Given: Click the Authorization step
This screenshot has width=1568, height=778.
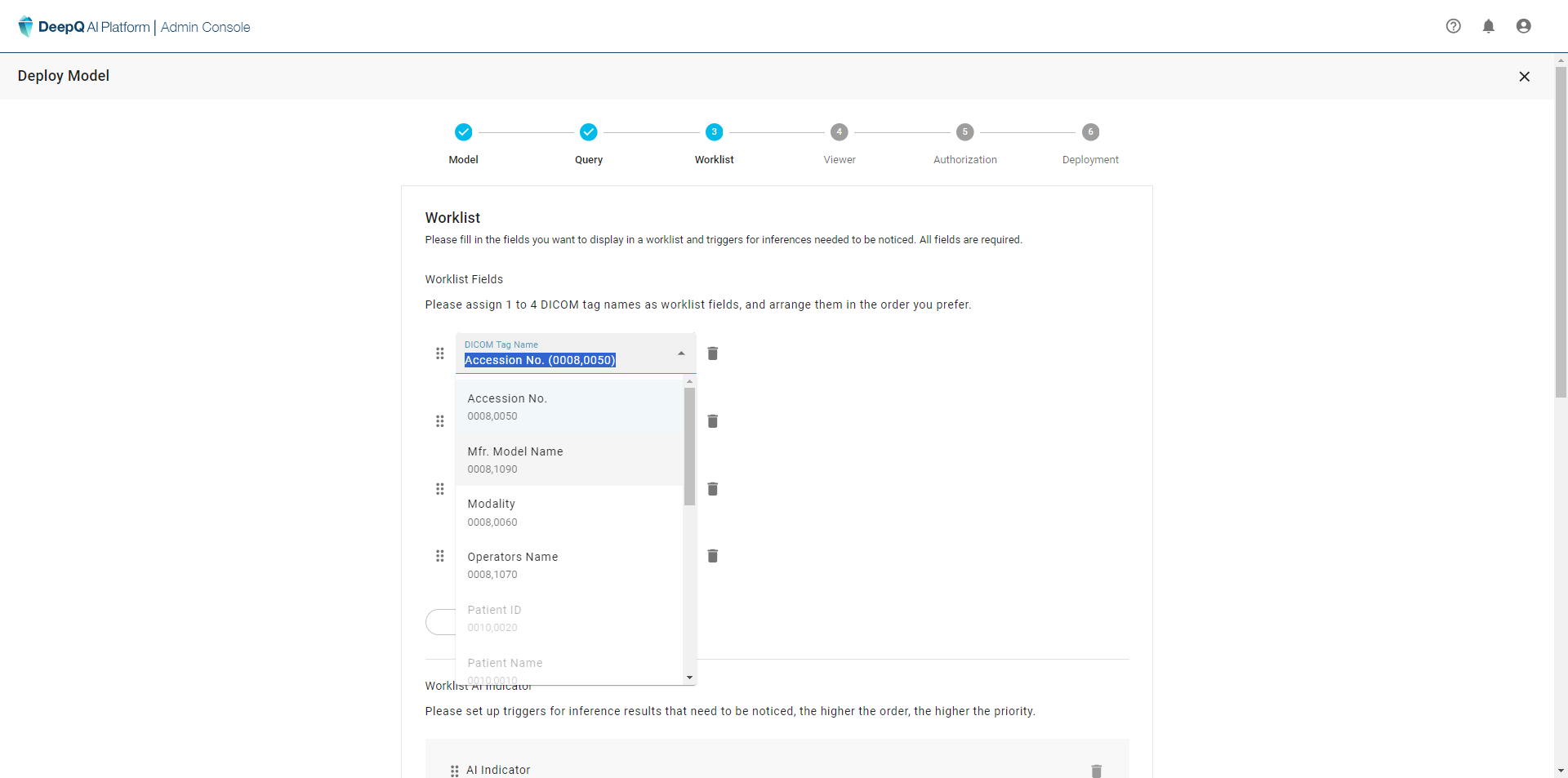Looking at the screenshot, I should (964, 132).
